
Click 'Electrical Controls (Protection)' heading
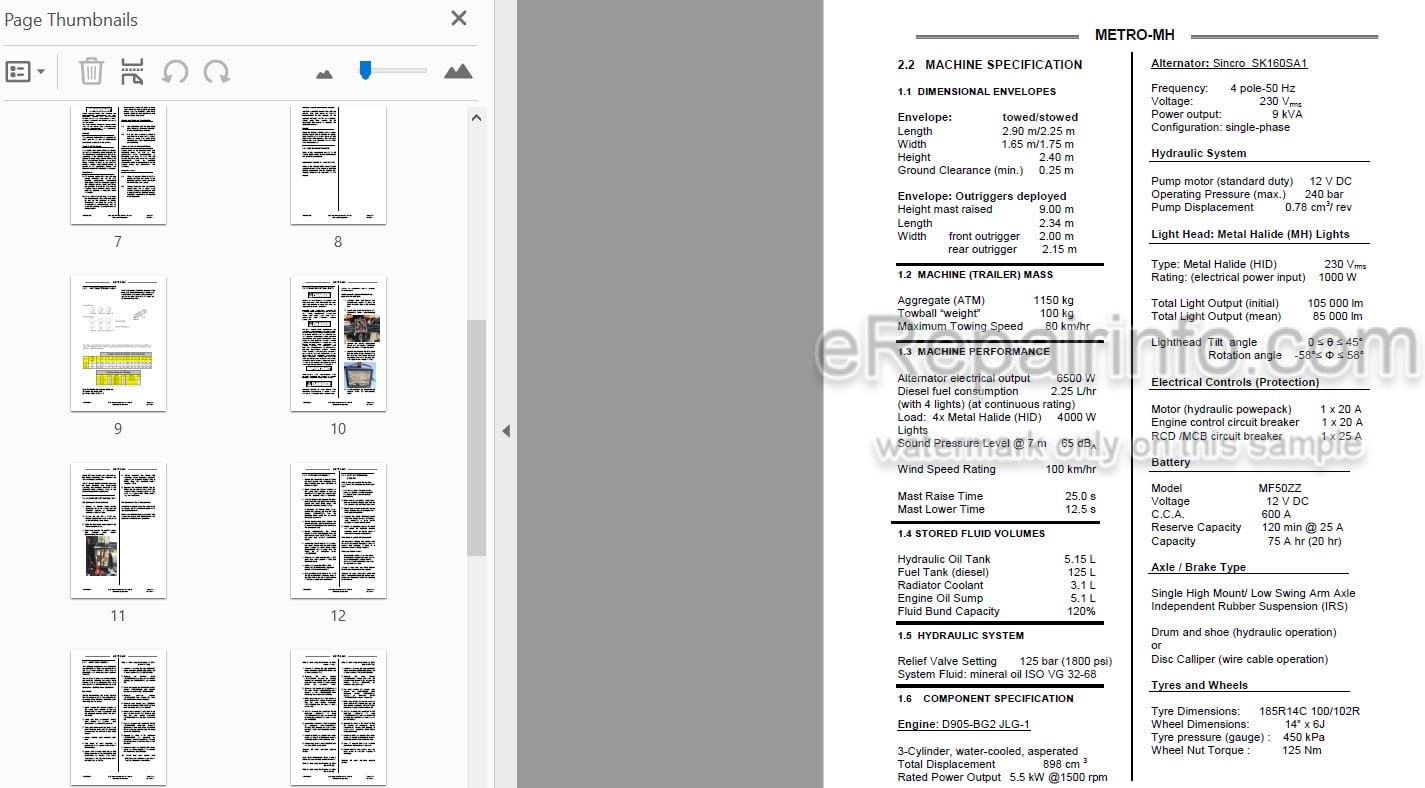click(1235, 382)
